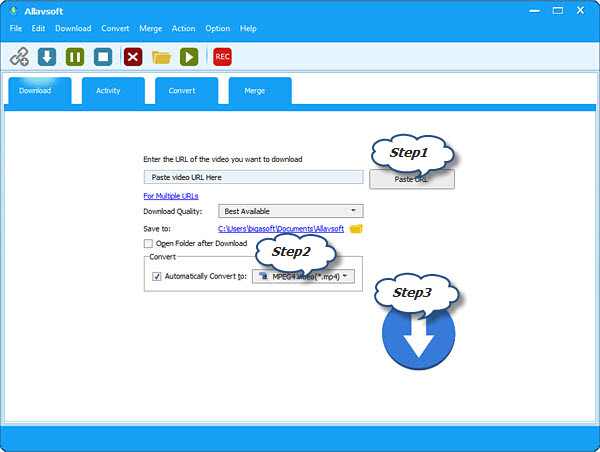Open the Allavsoft save path link
This screenshot has width=600, height=452.
tap(281, 229)
